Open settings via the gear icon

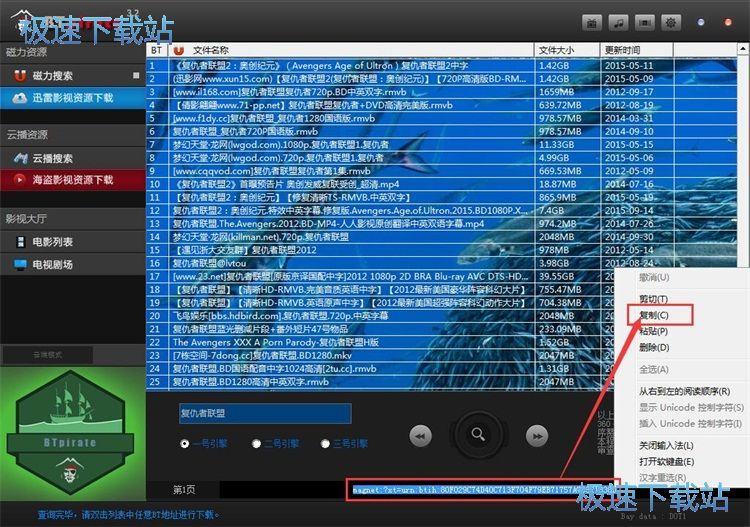click(x=671, y=22)
